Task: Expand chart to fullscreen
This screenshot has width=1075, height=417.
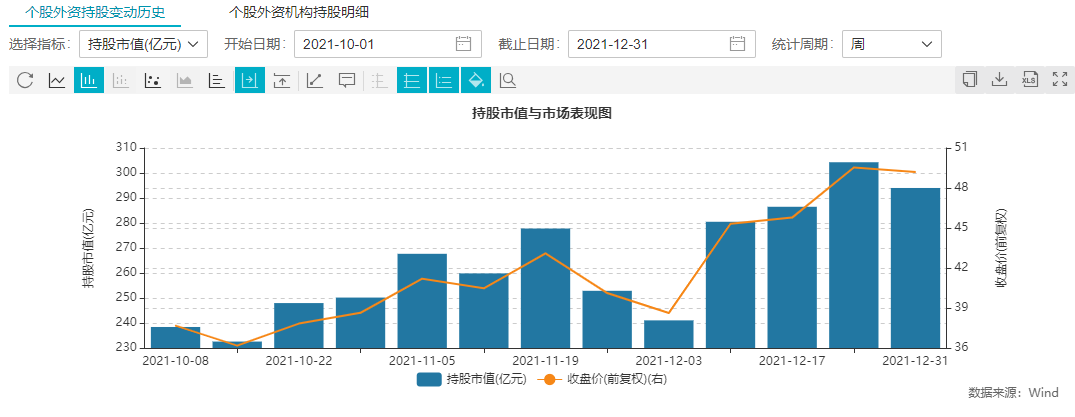Action: tap(1060, 80)
